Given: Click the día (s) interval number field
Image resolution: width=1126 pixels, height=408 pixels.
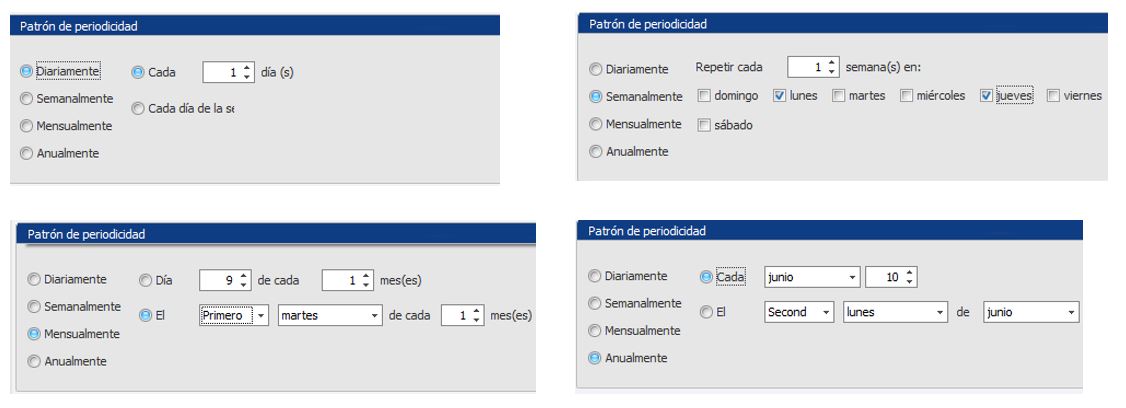Looking at the screenshot, I should point(222,72).
